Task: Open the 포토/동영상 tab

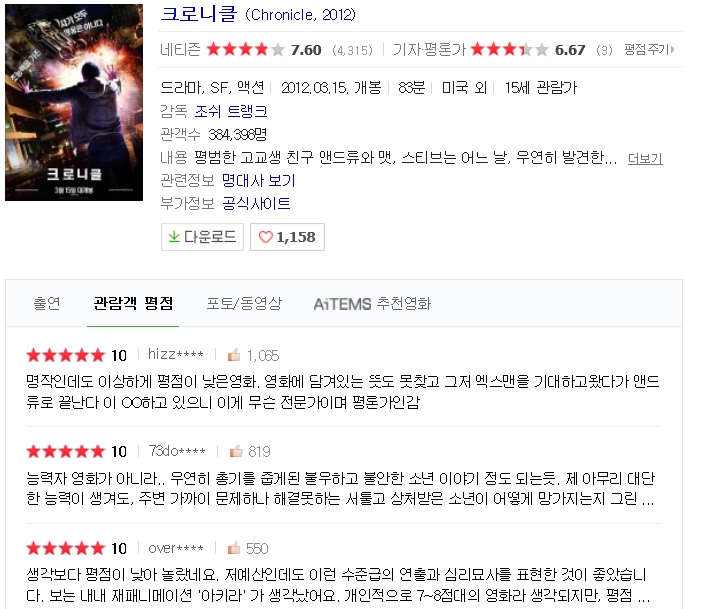Action: click(x=244, y=304)
